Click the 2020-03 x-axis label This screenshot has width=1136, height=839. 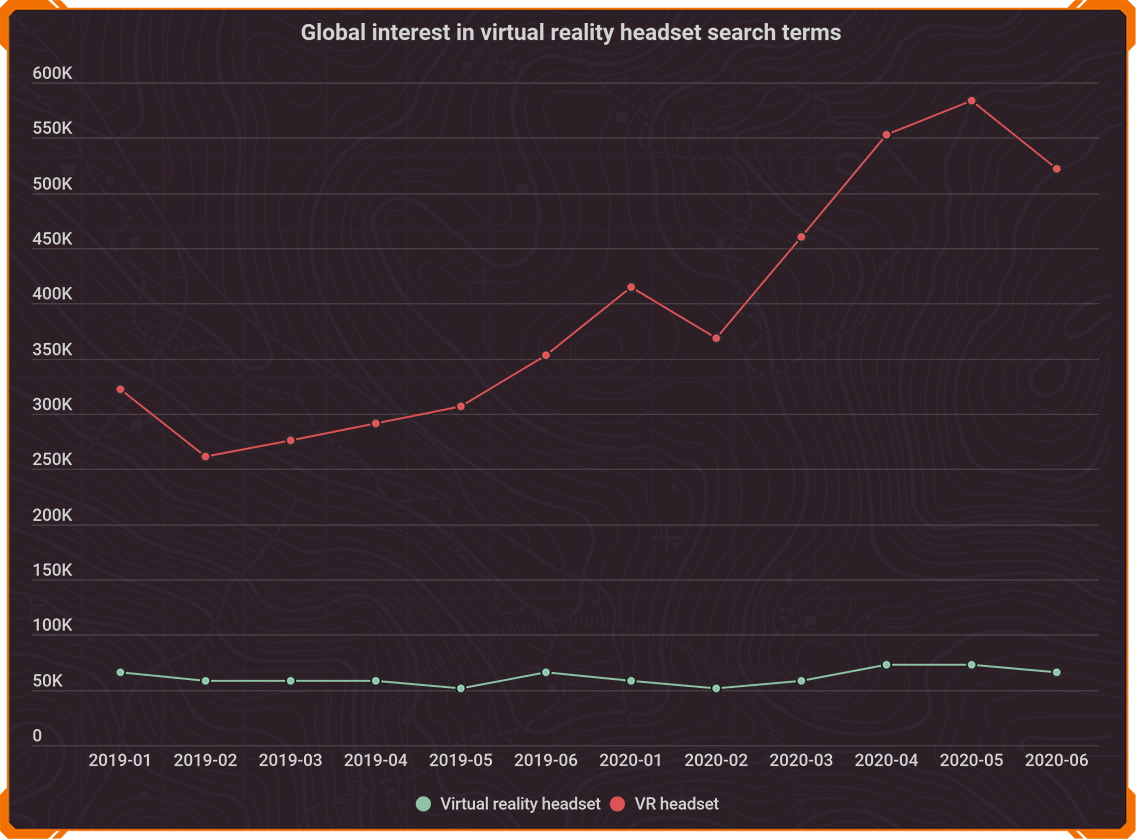801,760
